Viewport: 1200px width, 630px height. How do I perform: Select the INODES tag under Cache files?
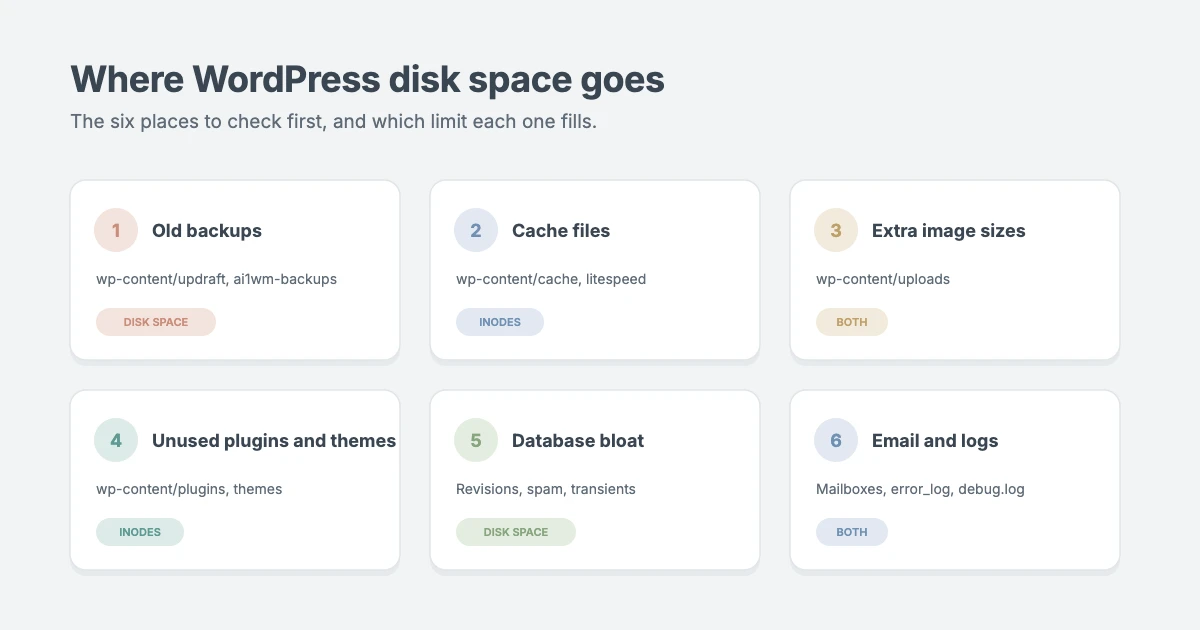pos(500,322)
